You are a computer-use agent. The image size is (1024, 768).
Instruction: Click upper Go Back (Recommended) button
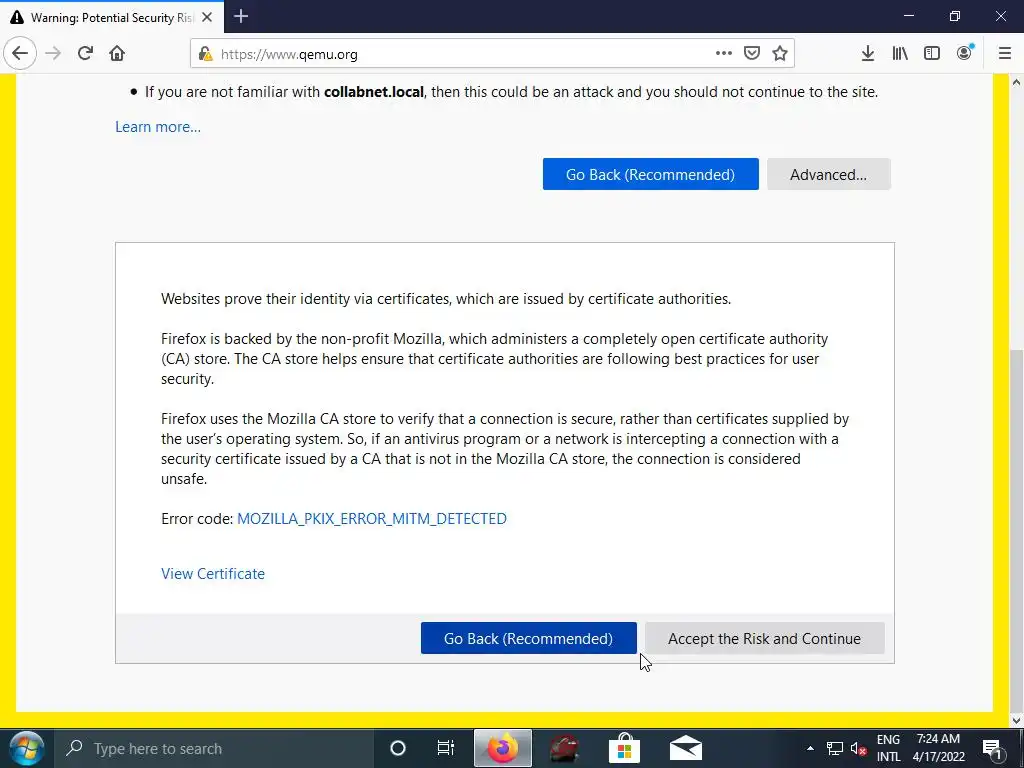tap(650, 174)
